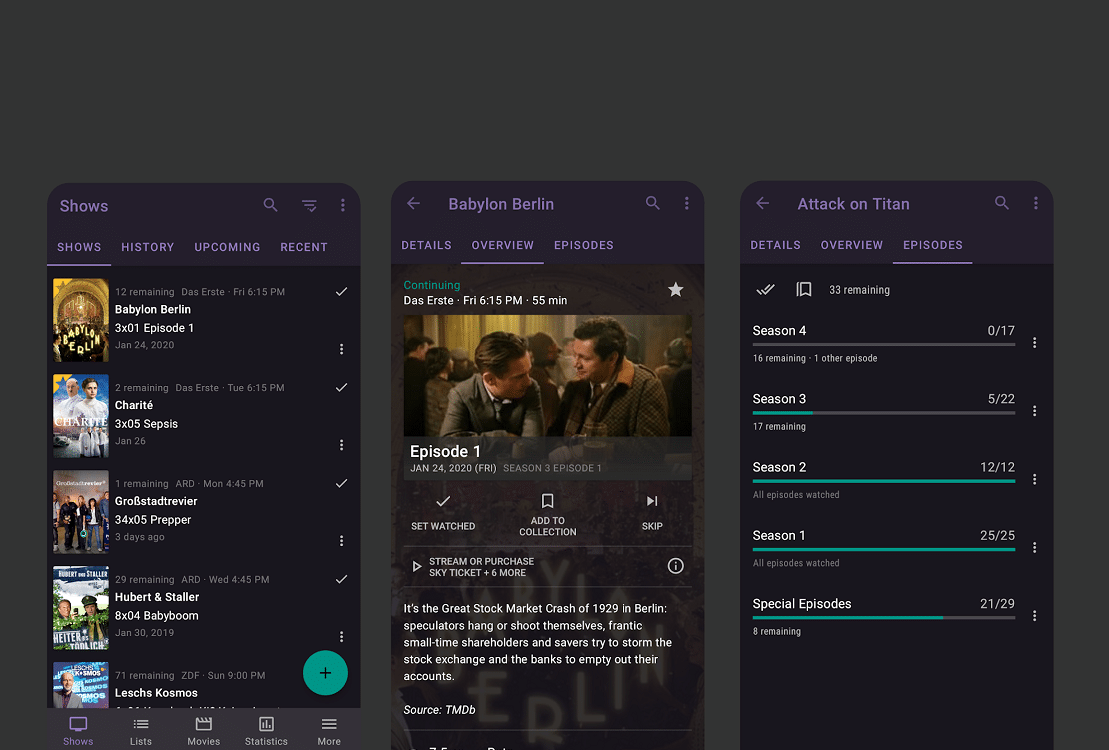Go to Movies in bottom navigation

tap(204, 731)
